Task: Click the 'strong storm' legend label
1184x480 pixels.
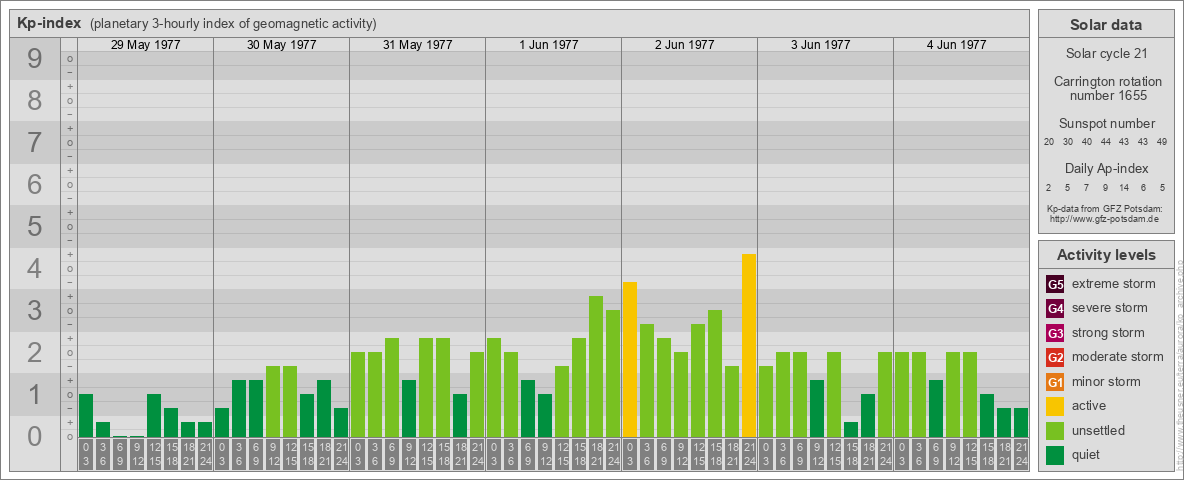Action: (x=1108, y=332)
